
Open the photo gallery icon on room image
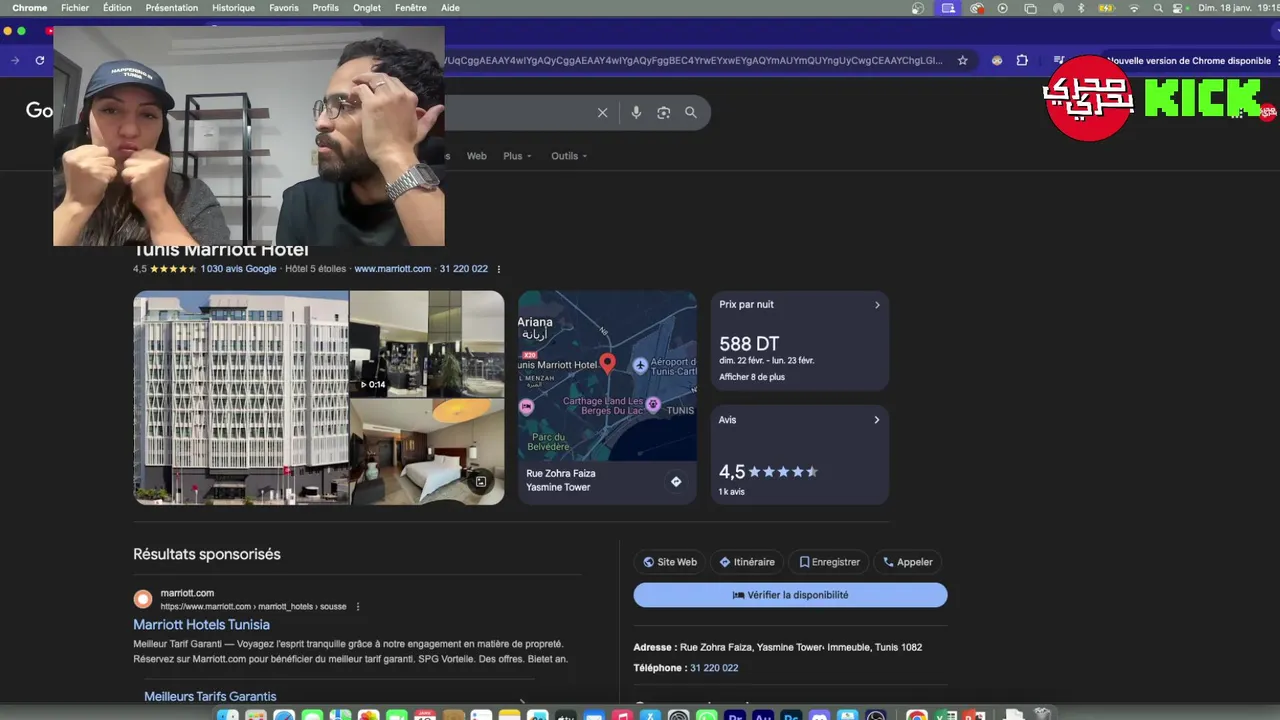[481, 482]
